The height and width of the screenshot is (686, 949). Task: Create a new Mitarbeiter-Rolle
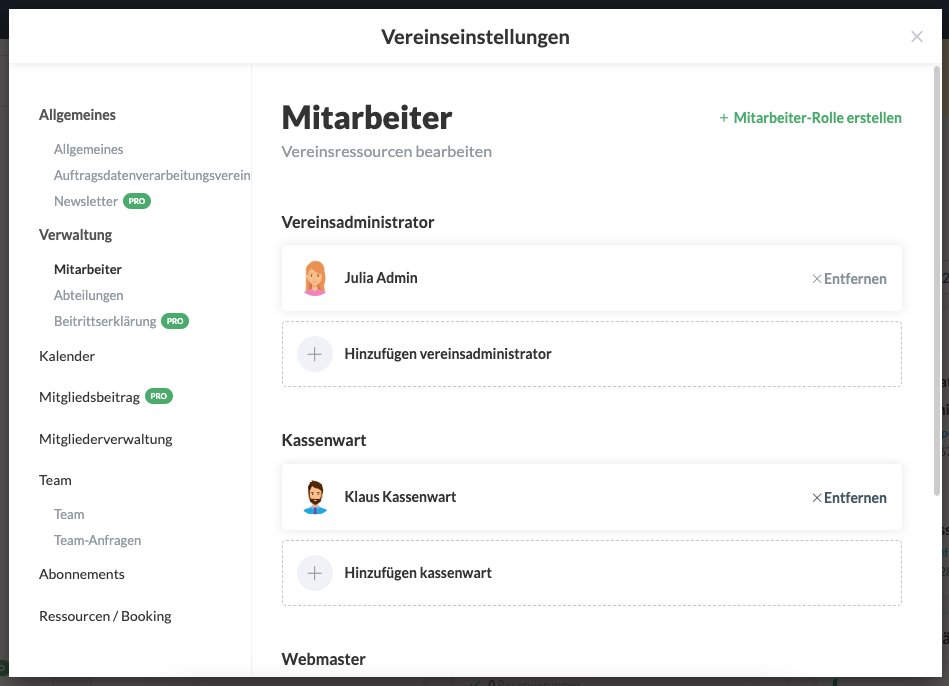[x=810, y=118]
